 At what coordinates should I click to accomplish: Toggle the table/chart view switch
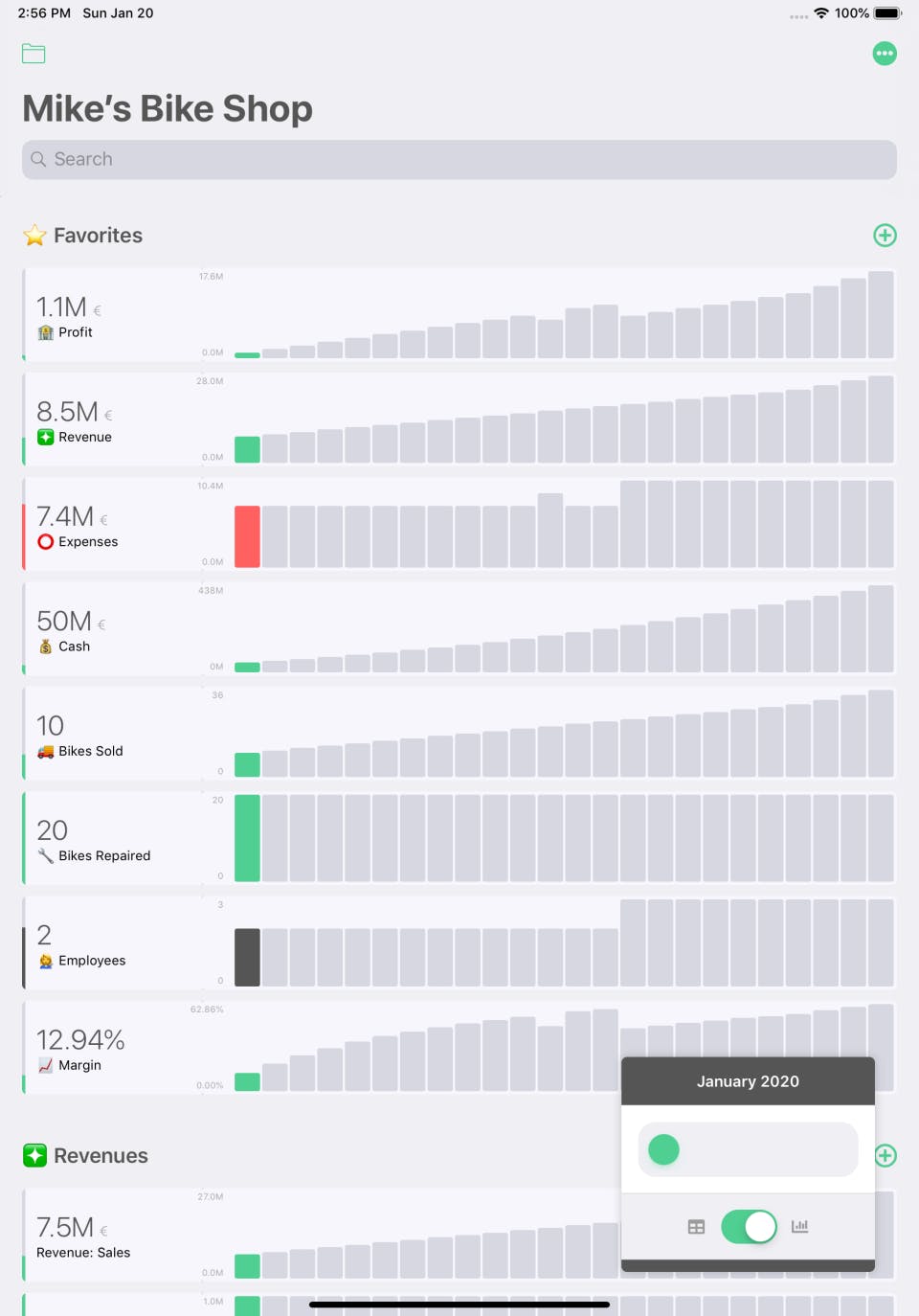pyautogui.click(x=749, y=1227)
